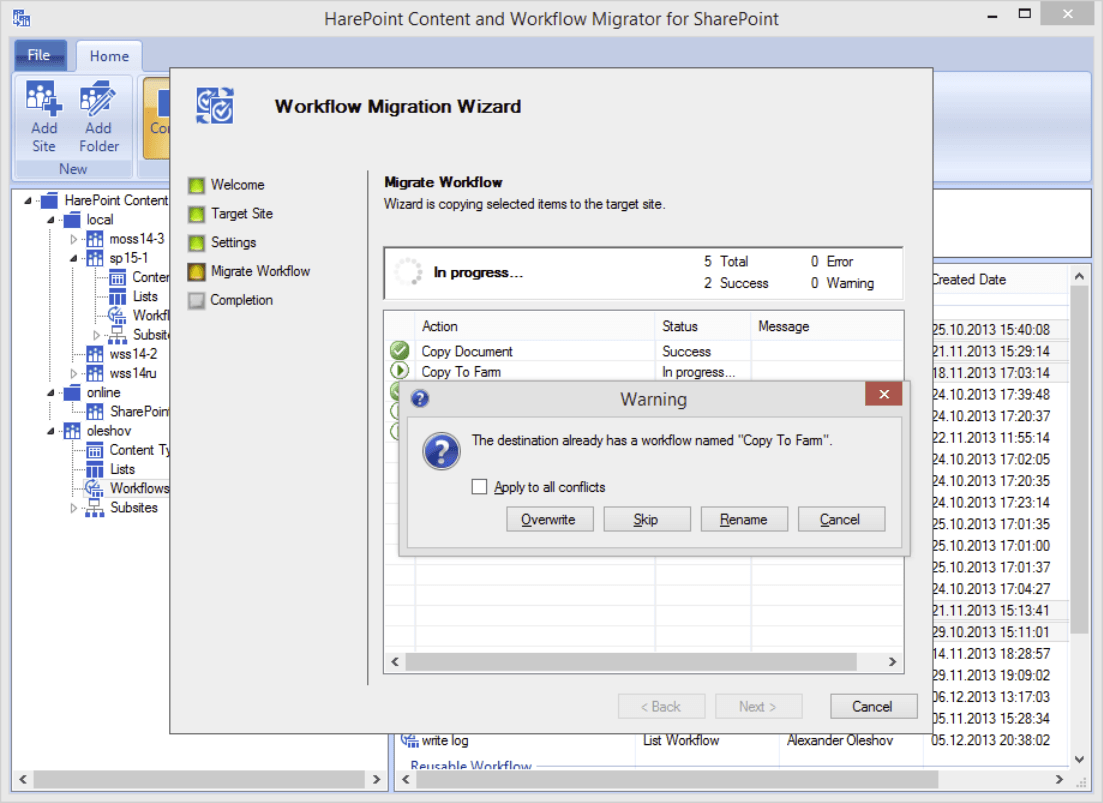This screenshot has width=1103, height=803.
Task: Collapse the online tree node
Action: 51,392
